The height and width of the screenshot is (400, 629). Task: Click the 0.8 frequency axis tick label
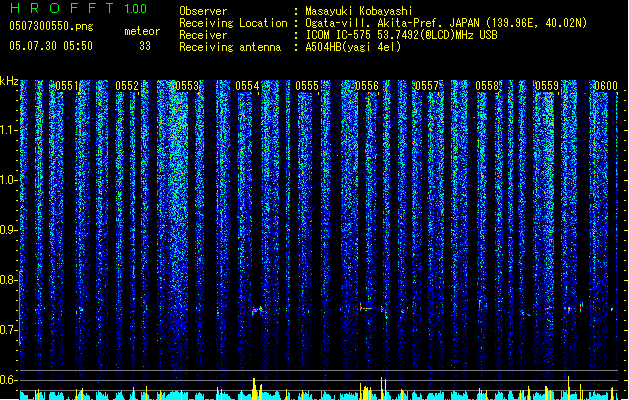[x=8, y=280]
